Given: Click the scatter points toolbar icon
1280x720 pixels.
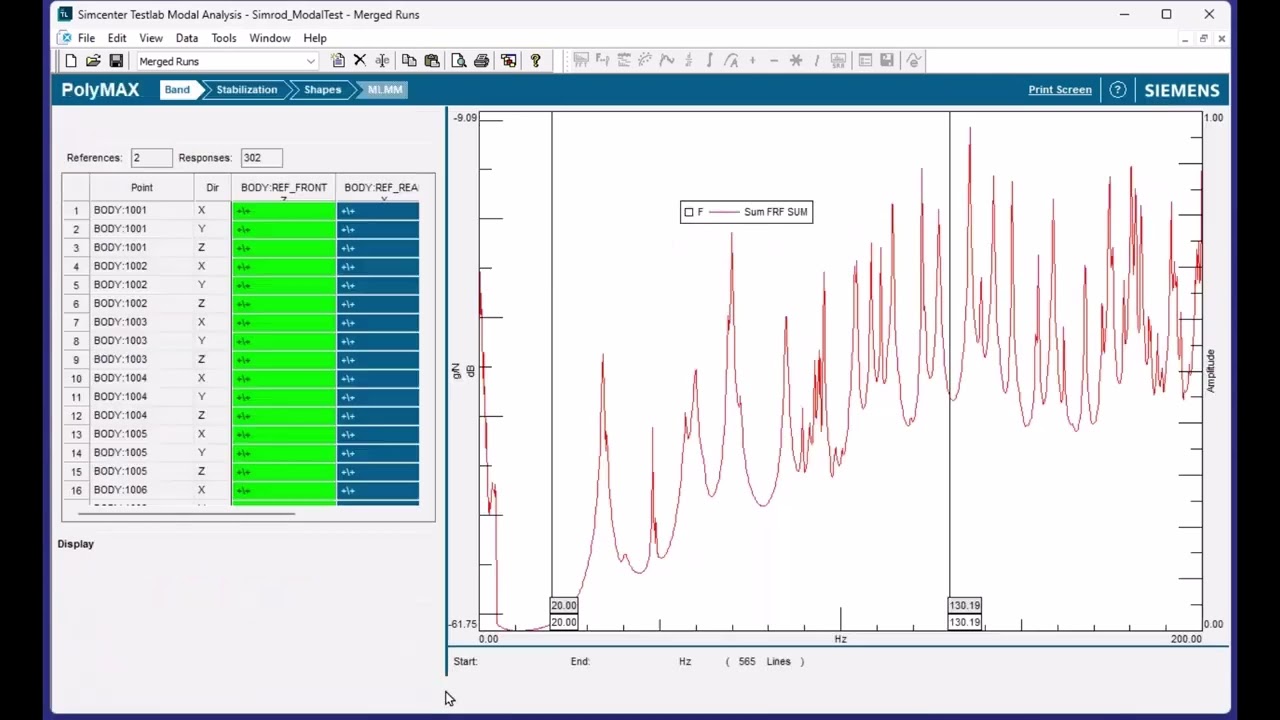Looking at the screenshot, I should click(x=645, y=61).
